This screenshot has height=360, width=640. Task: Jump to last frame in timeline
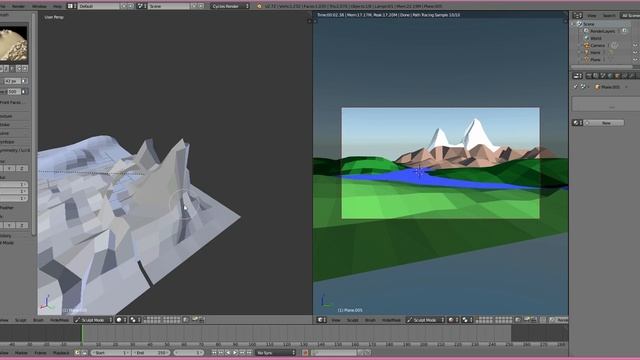click(x=249, y=353)
